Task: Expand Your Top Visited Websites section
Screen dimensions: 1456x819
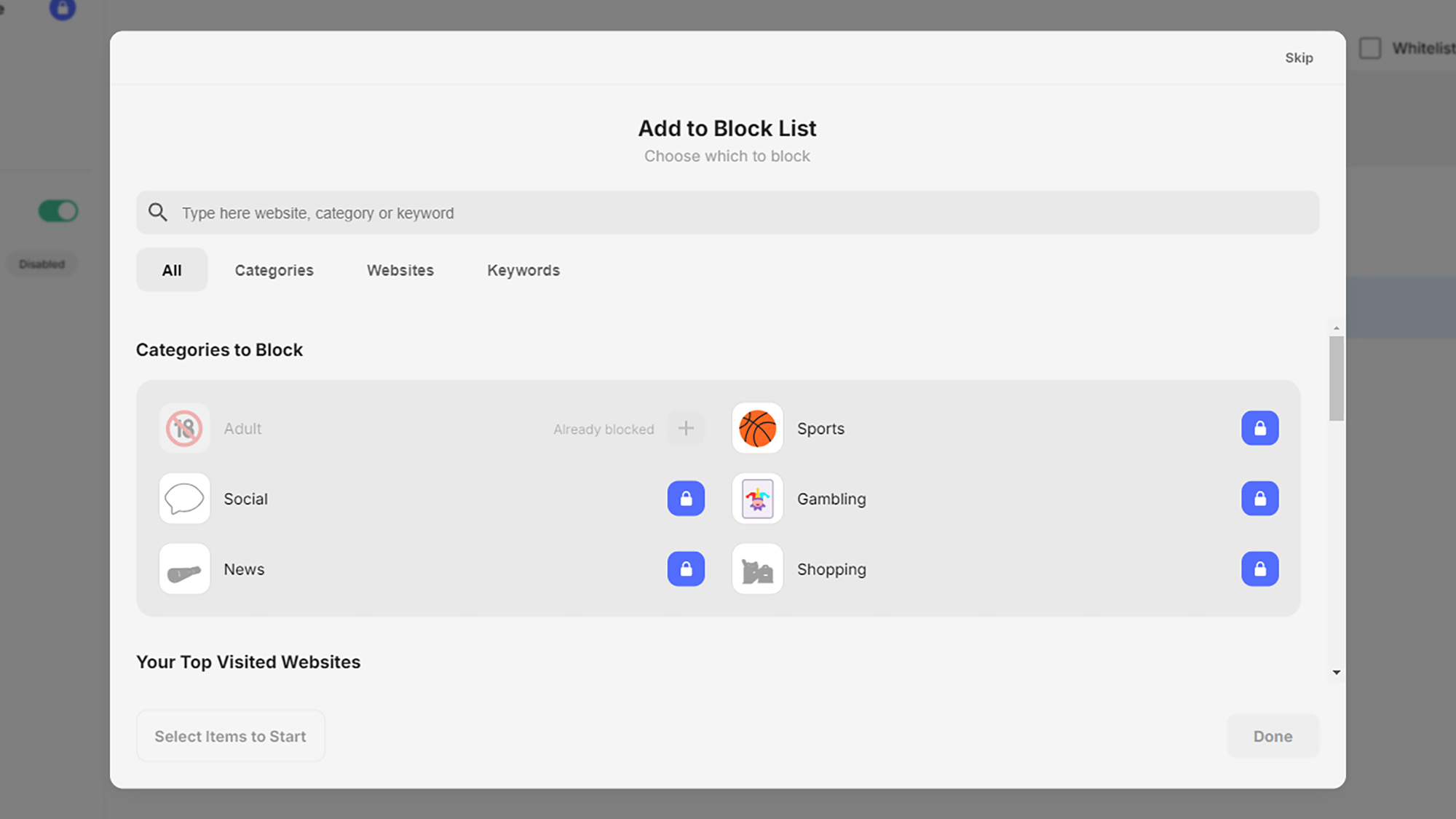Action: point(1336,671)
